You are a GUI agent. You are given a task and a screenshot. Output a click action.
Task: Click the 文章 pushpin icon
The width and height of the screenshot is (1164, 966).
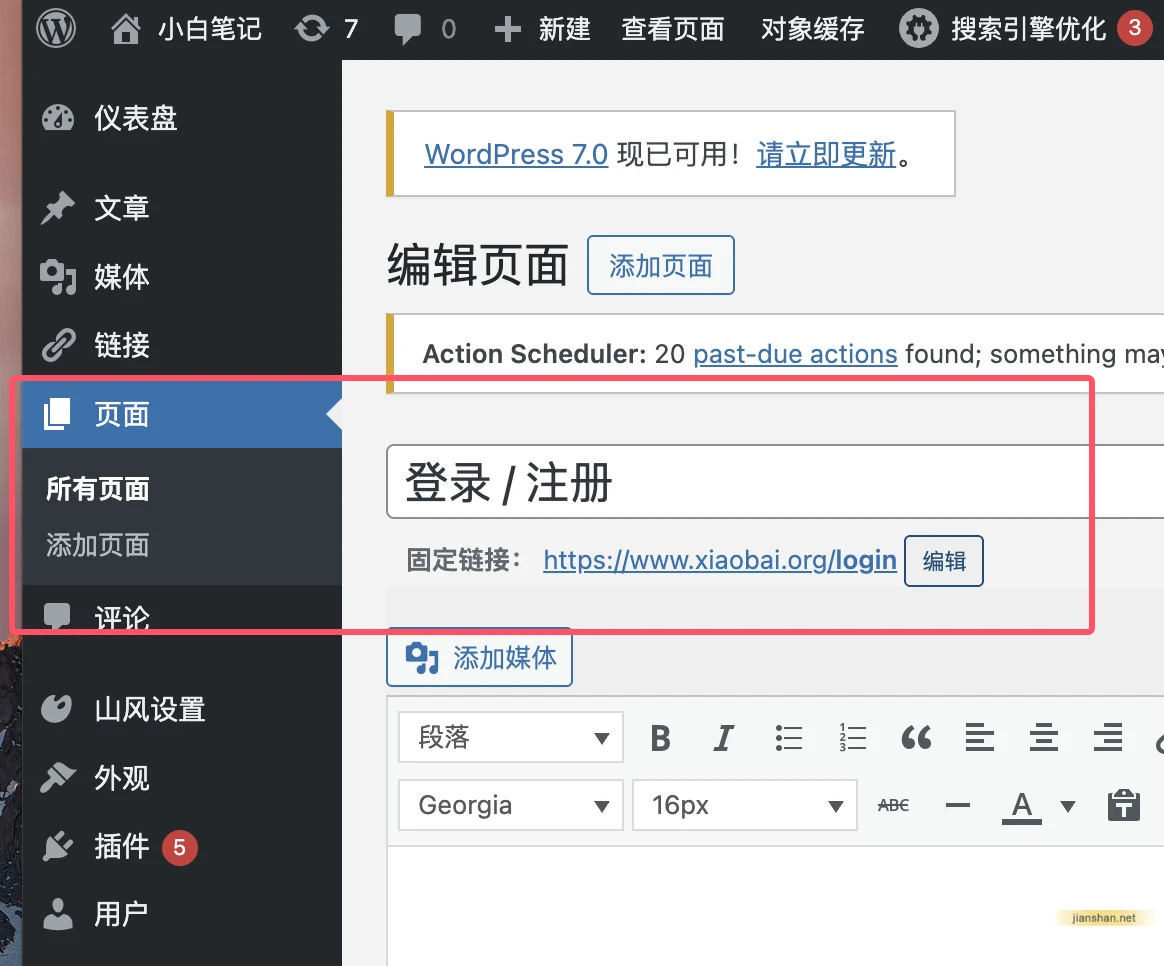click(x=58, y=208)
